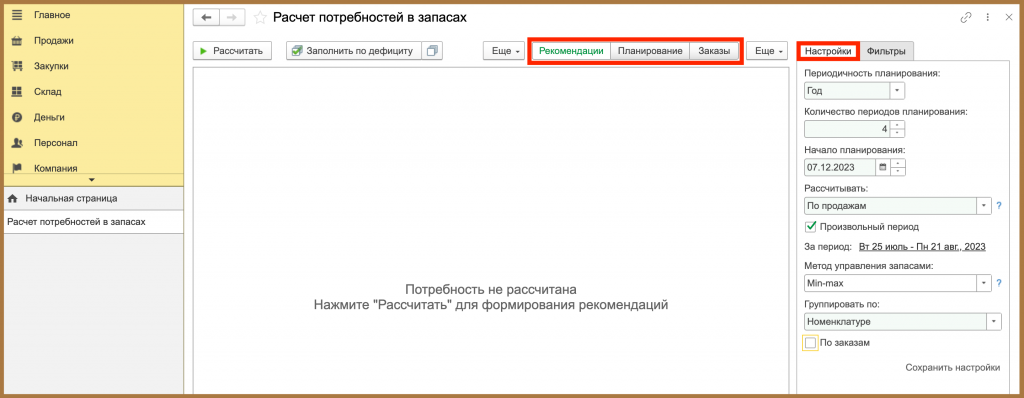Screen dimensions: 1024x398
Task: Open the Закупки section
Action: pyautogui.click(x=51, y=66)
